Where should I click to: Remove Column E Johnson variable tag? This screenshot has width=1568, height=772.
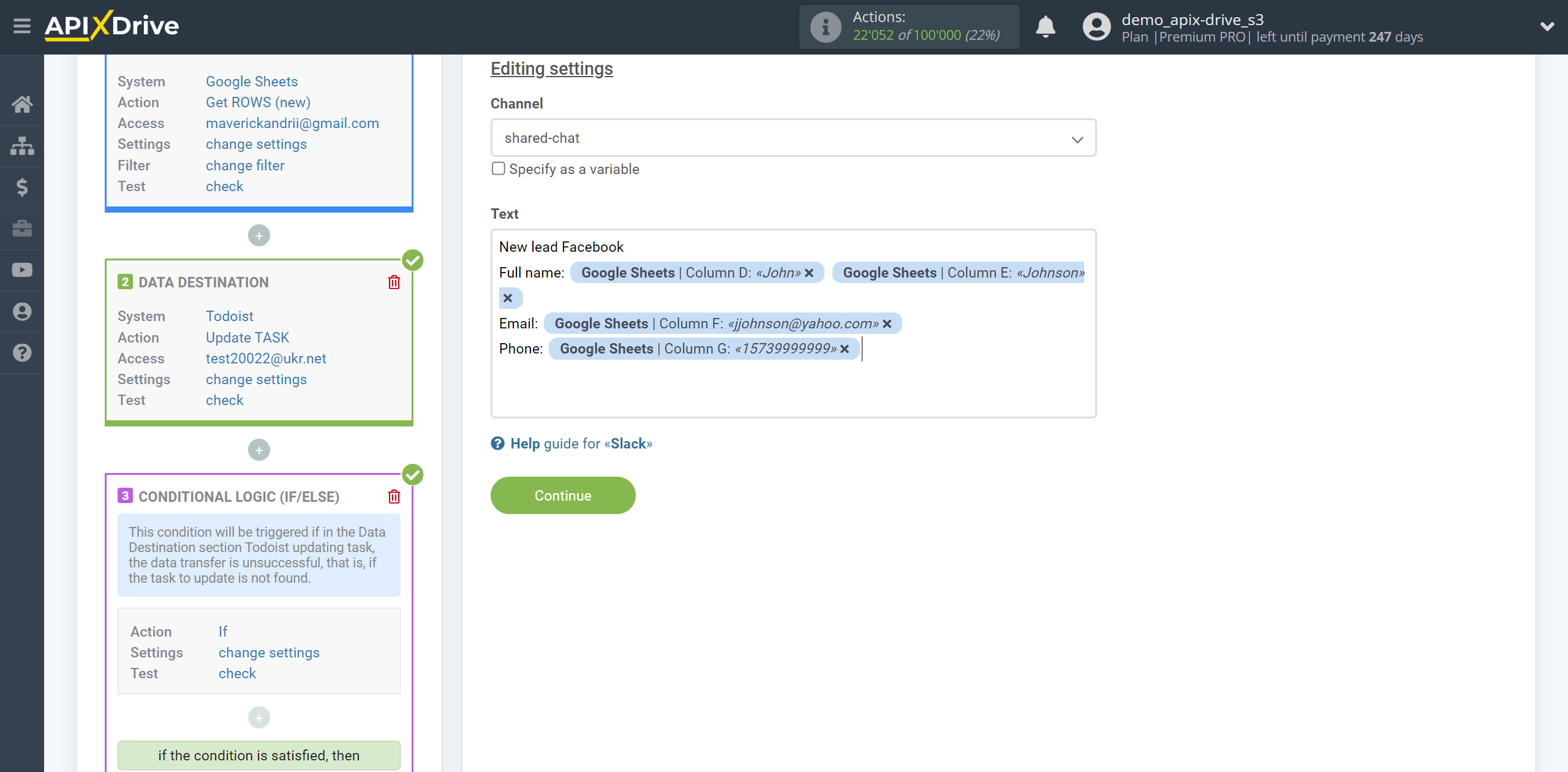[x=507, y=298]
